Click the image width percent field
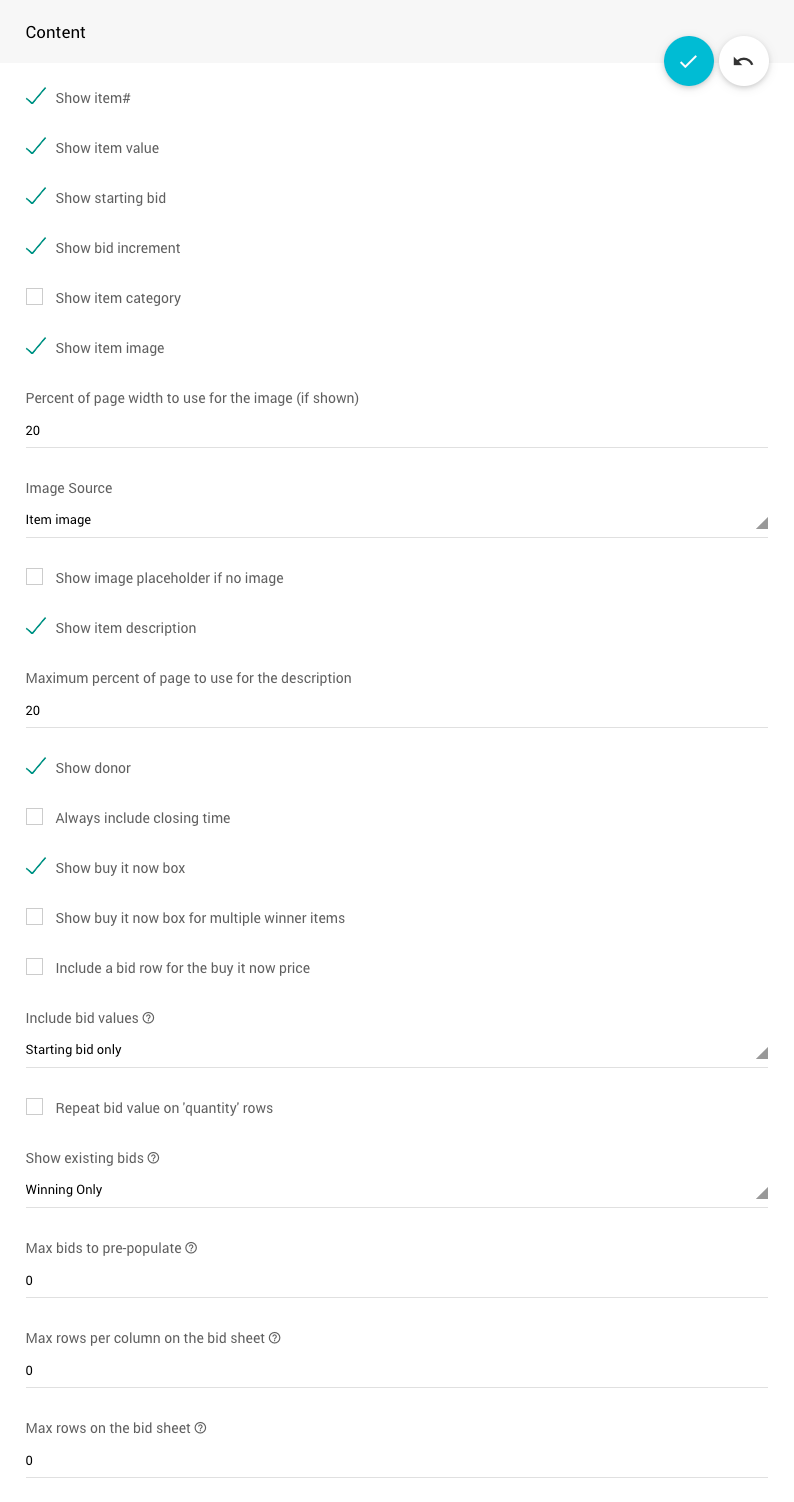 (x=396, y=430)
